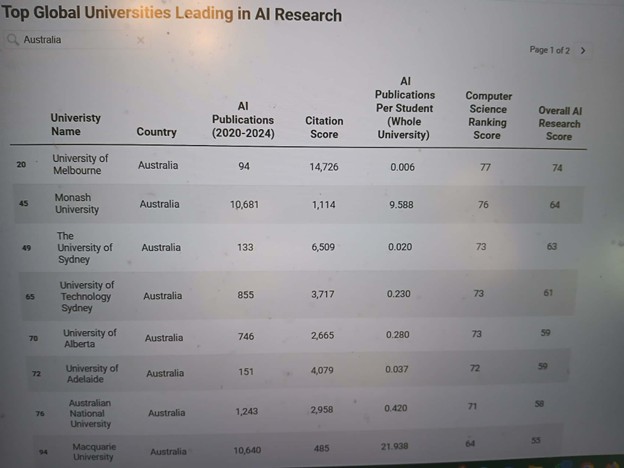
Task: Select Overall AI Research Score header
Action: click(x=559, y=123)
